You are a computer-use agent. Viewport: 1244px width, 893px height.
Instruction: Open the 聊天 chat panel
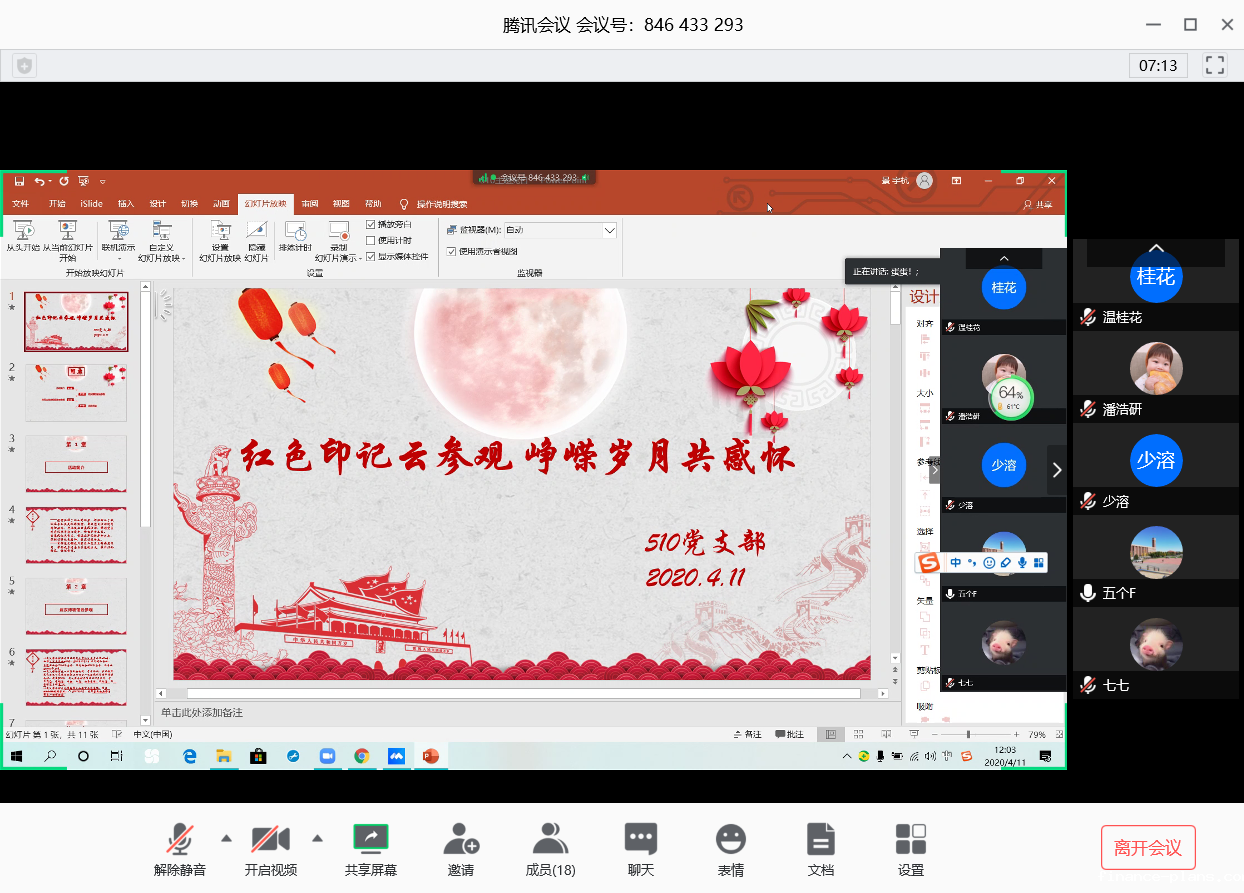tap(640, 849)
